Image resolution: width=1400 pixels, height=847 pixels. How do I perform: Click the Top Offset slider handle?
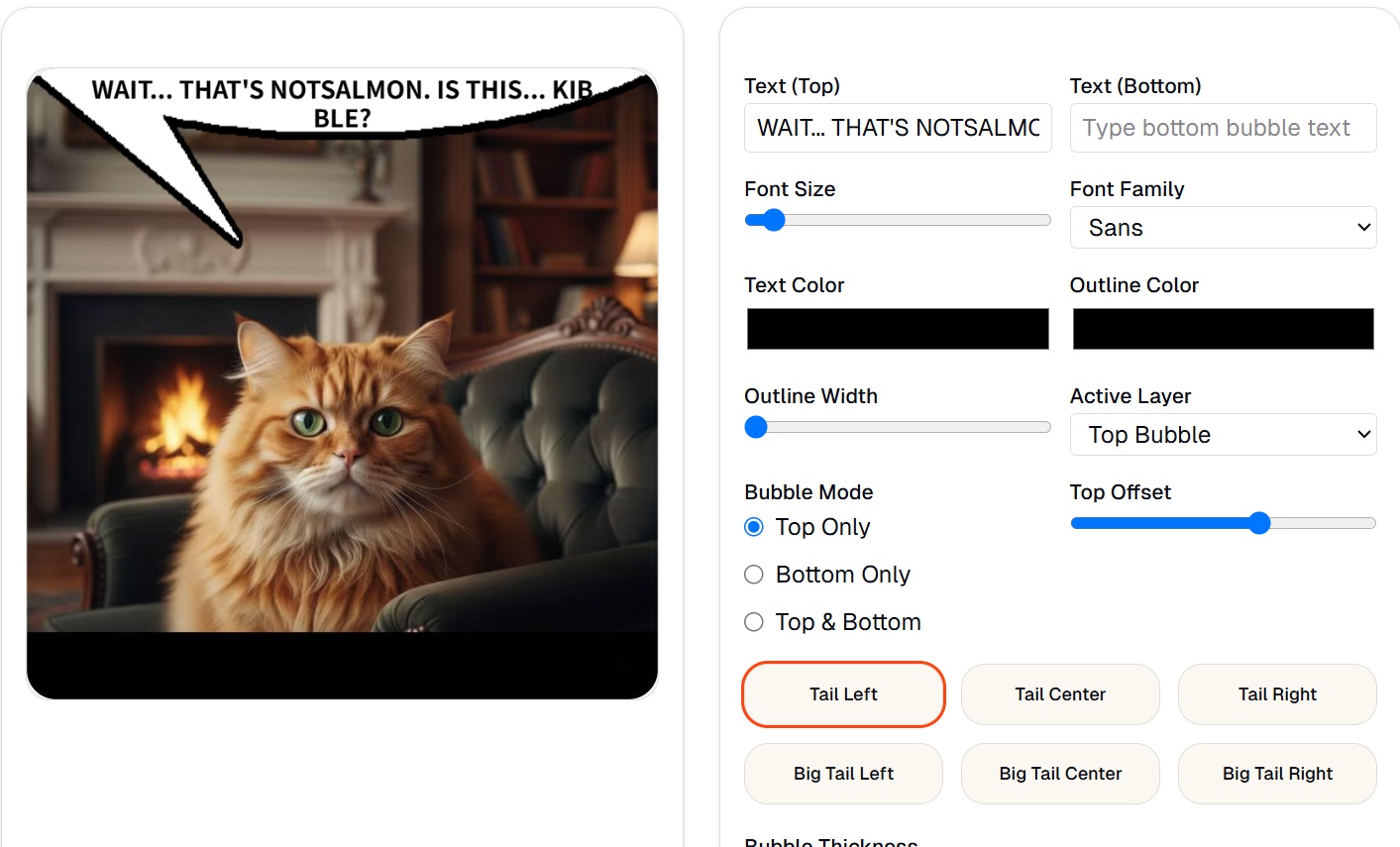pyautogui.click(x=1259, y=523)
